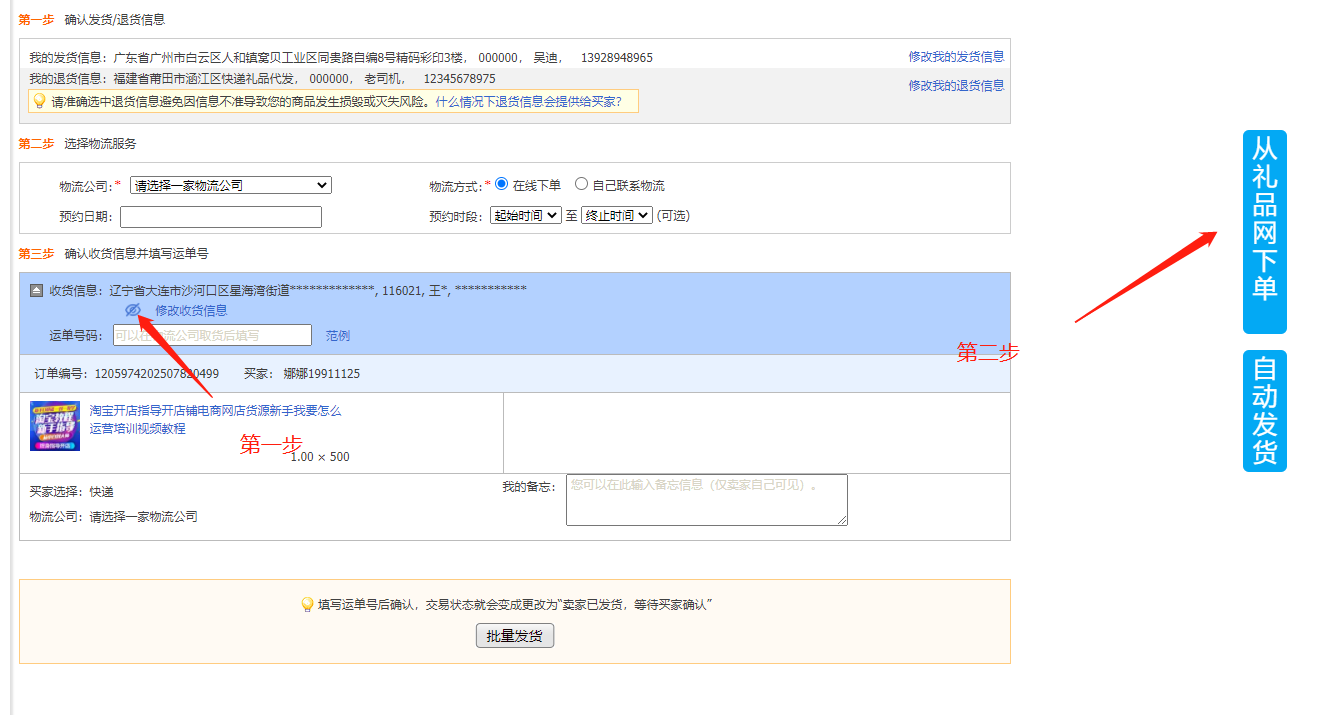Screen dimensions: 1328x715
Task: Click the 自动发货 sidebar button
Action: coord(1263,410)
